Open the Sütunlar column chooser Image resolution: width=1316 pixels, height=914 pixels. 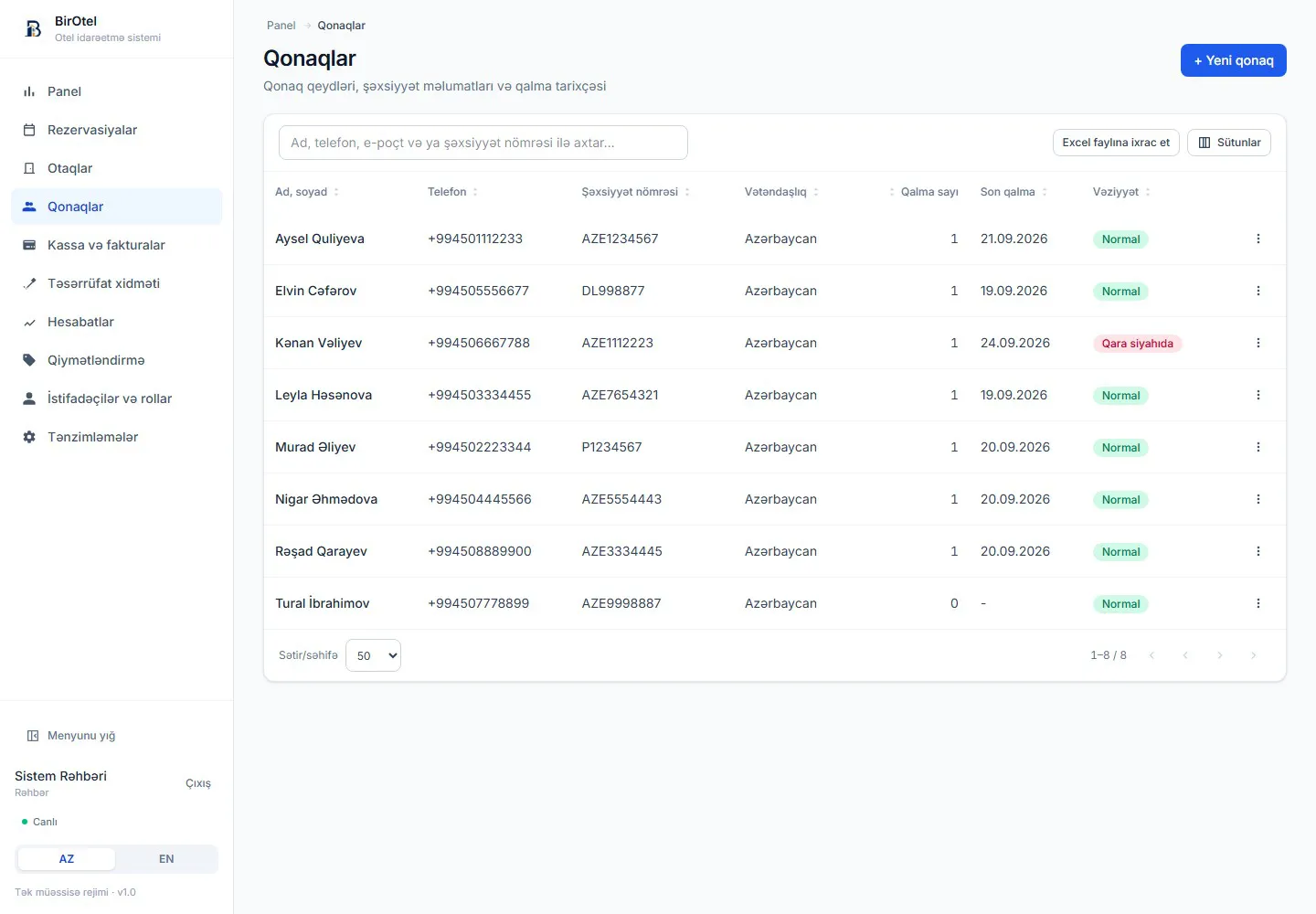1229,143
